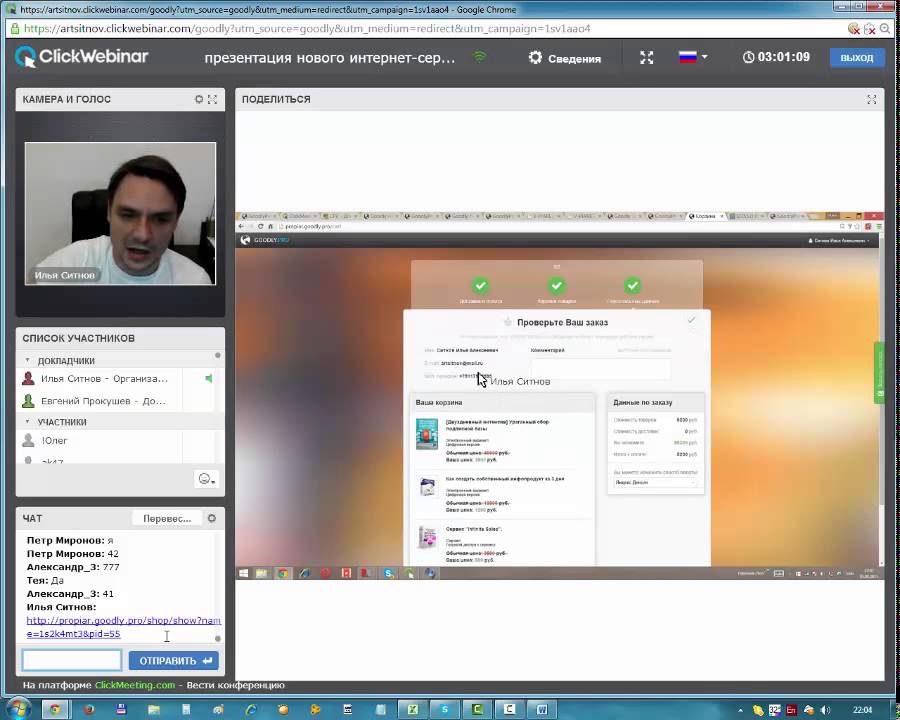The height and width of the screenshot is (720, 900).
Task: Click the ClickWebinar logo
Action: [x=82, y=56]
